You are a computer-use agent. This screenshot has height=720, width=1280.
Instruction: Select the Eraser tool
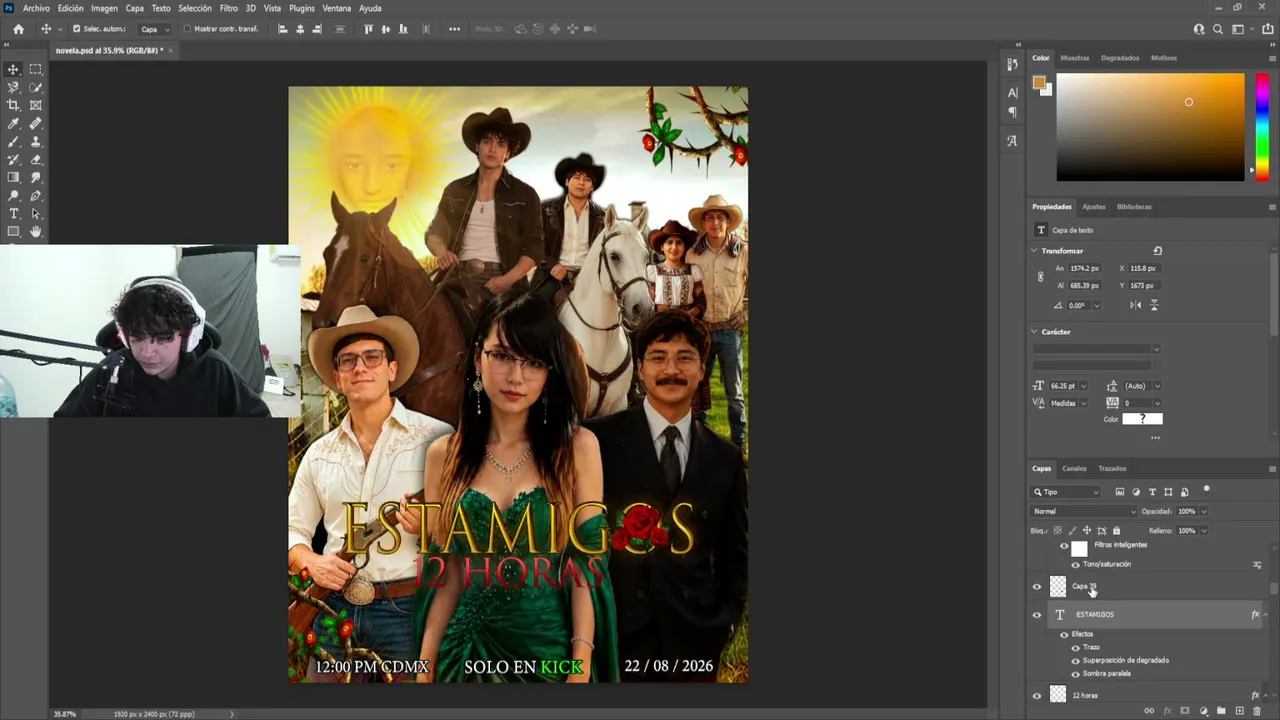click(x=36, y=159)
